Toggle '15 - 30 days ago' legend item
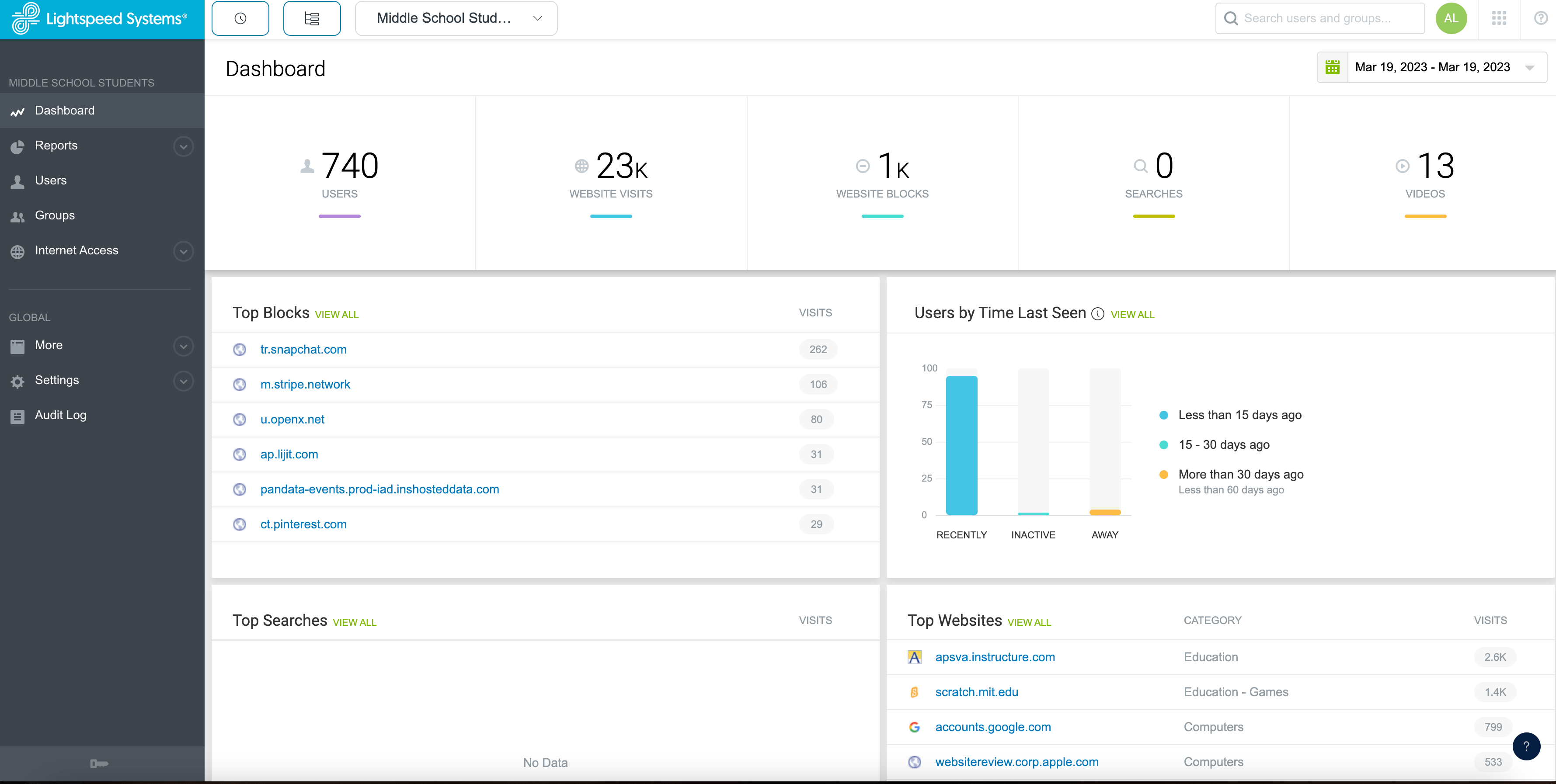Image resolution: width=1556 pixels, height=784 pixels. pyautogui.click(x=1223, y=444)
